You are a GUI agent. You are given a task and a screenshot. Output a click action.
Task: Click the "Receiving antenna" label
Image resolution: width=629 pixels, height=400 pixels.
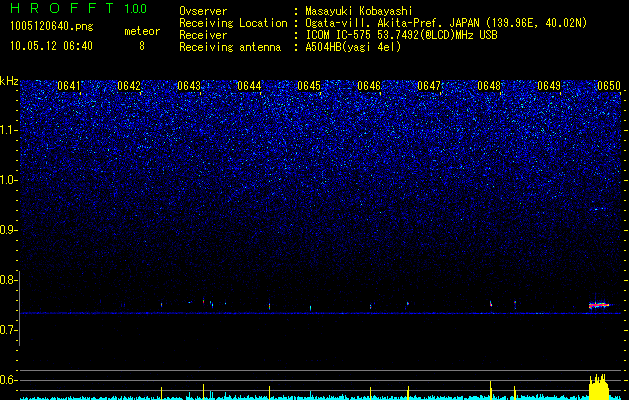point(230,47)
